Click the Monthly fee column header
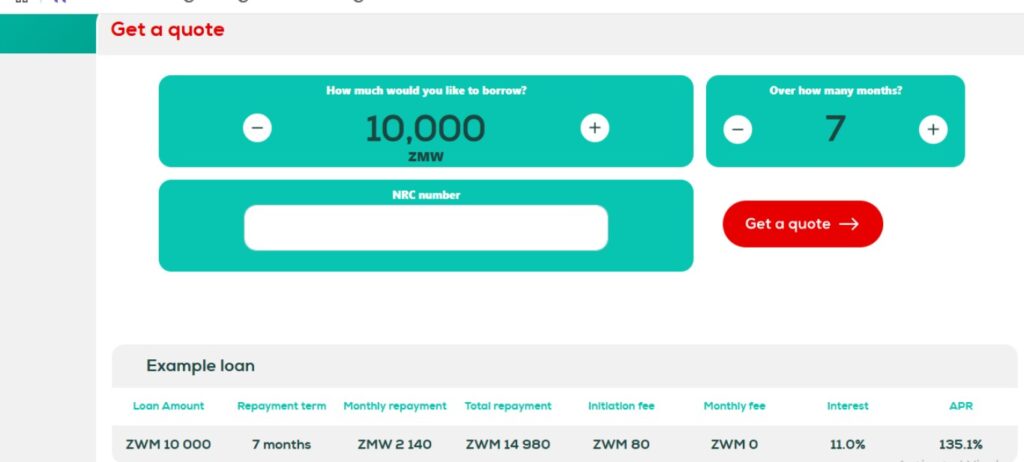This screenshot has height=462, width=1024. click(735, 406)
